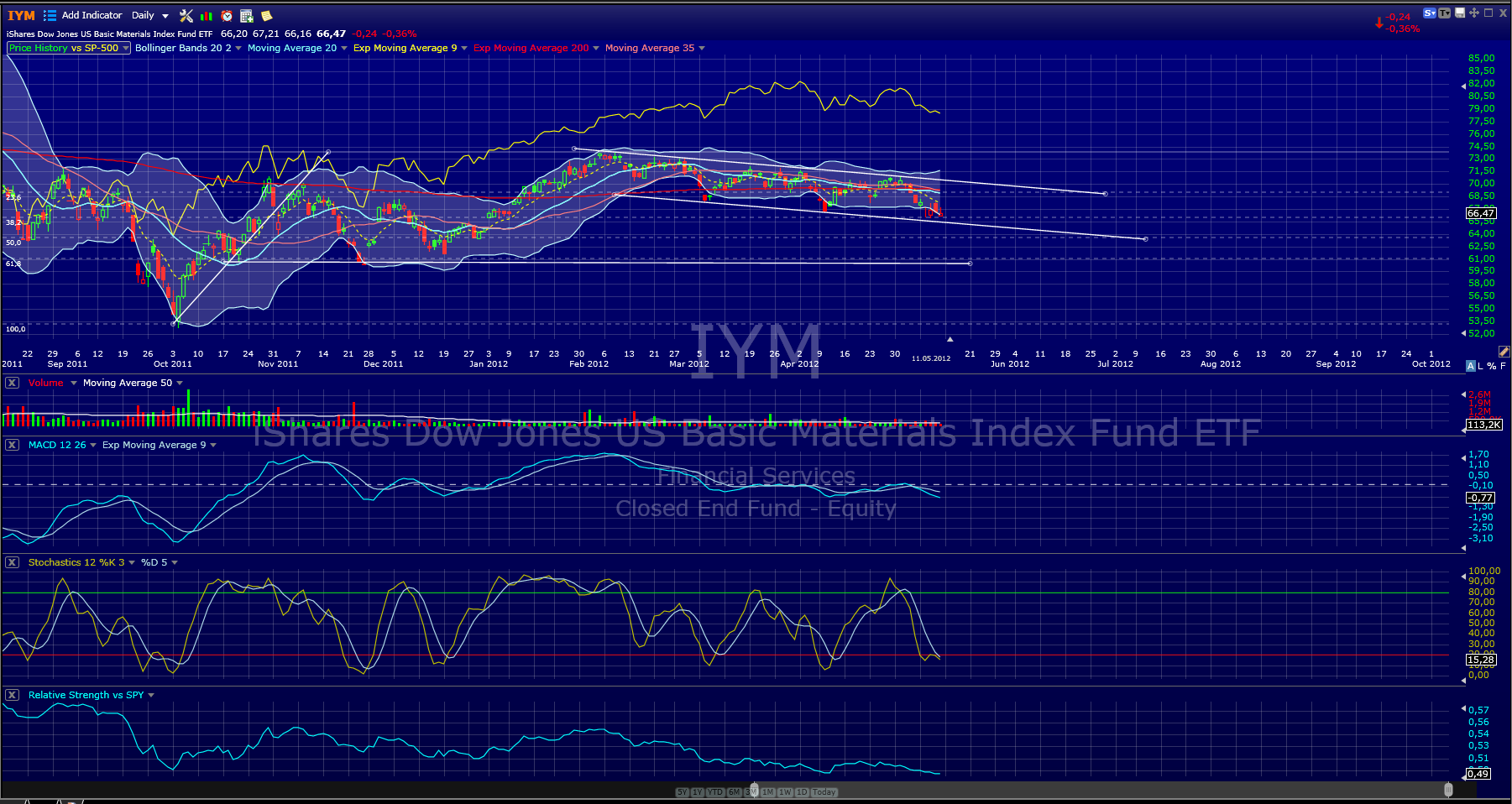Jump to Today on the timeline
Screen dimensions: 1512x804
pos(824,792)
